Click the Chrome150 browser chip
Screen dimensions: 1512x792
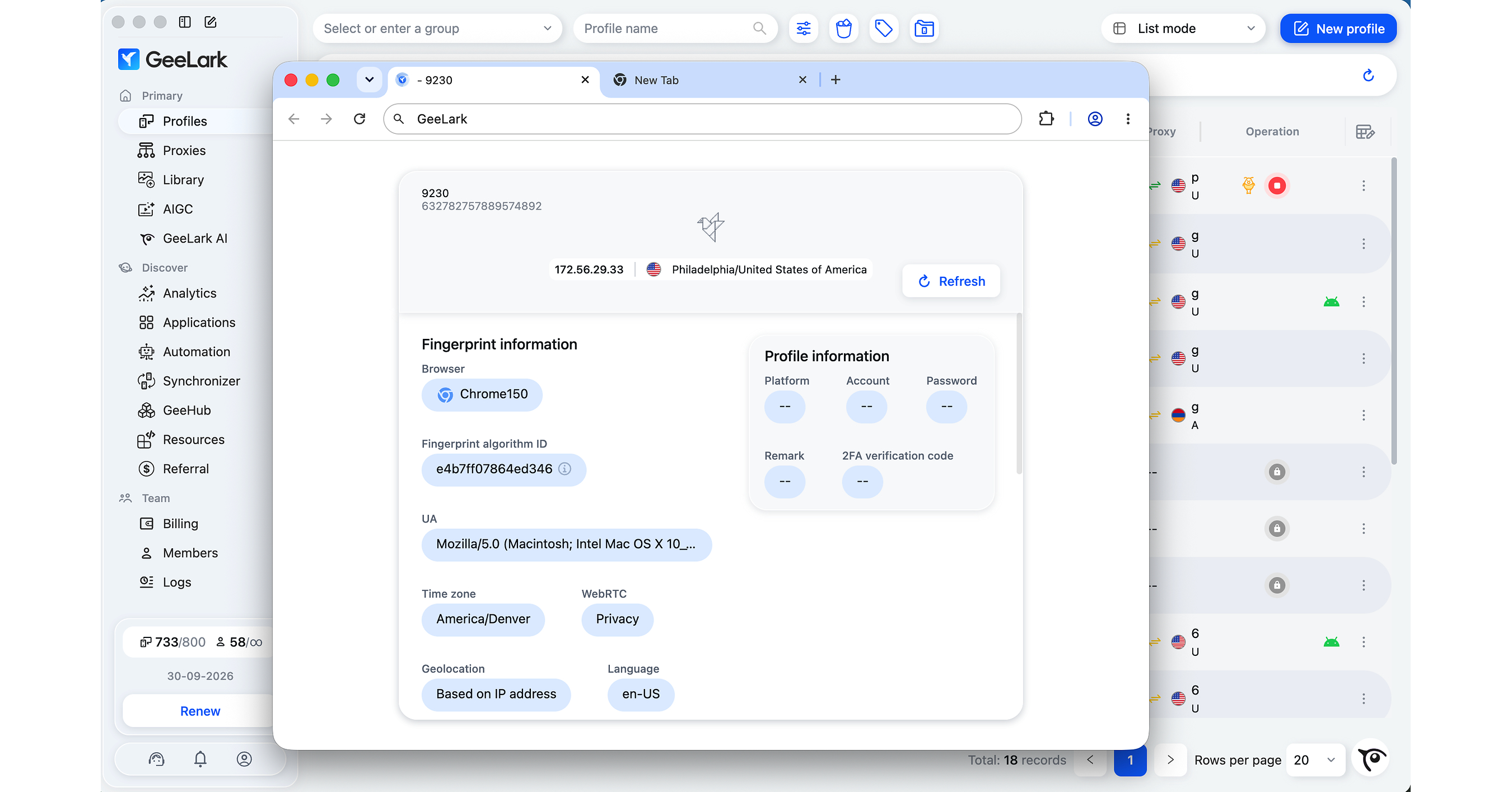tap(482, 394)
